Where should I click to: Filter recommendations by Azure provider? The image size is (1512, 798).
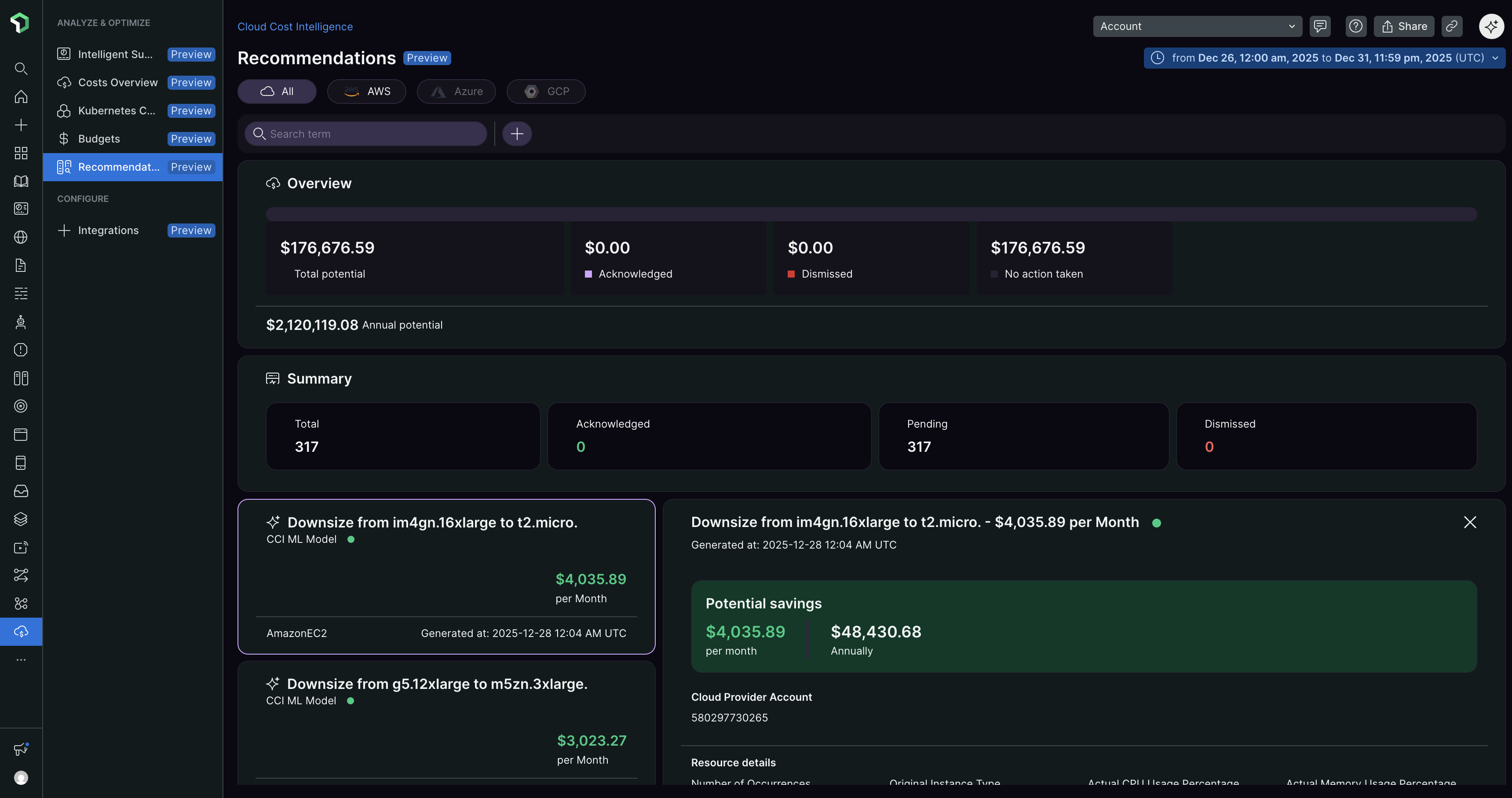(456, 92)
